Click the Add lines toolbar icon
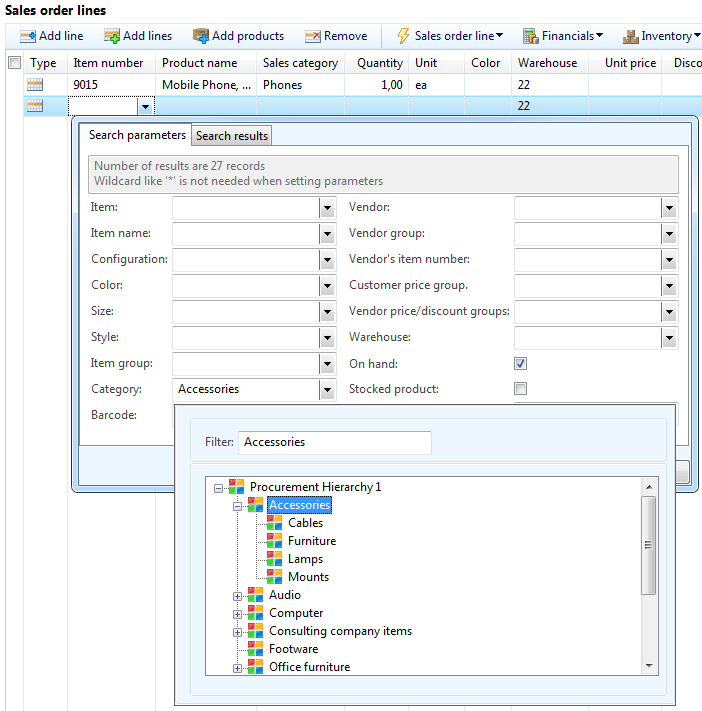The image size is (702, 711). coord(112,36)
